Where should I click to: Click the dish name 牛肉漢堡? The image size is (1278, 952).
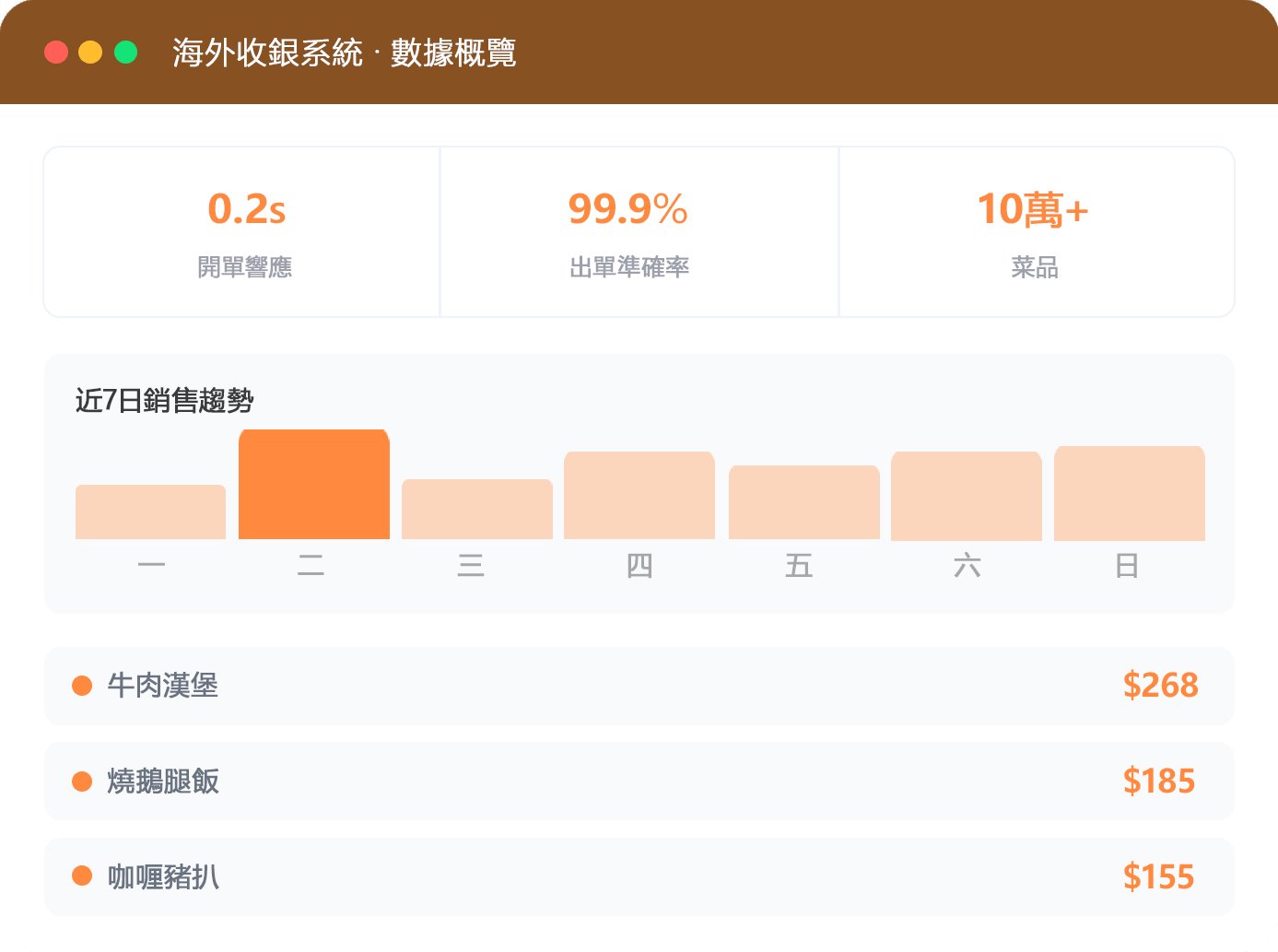click(x=163, y=686)
